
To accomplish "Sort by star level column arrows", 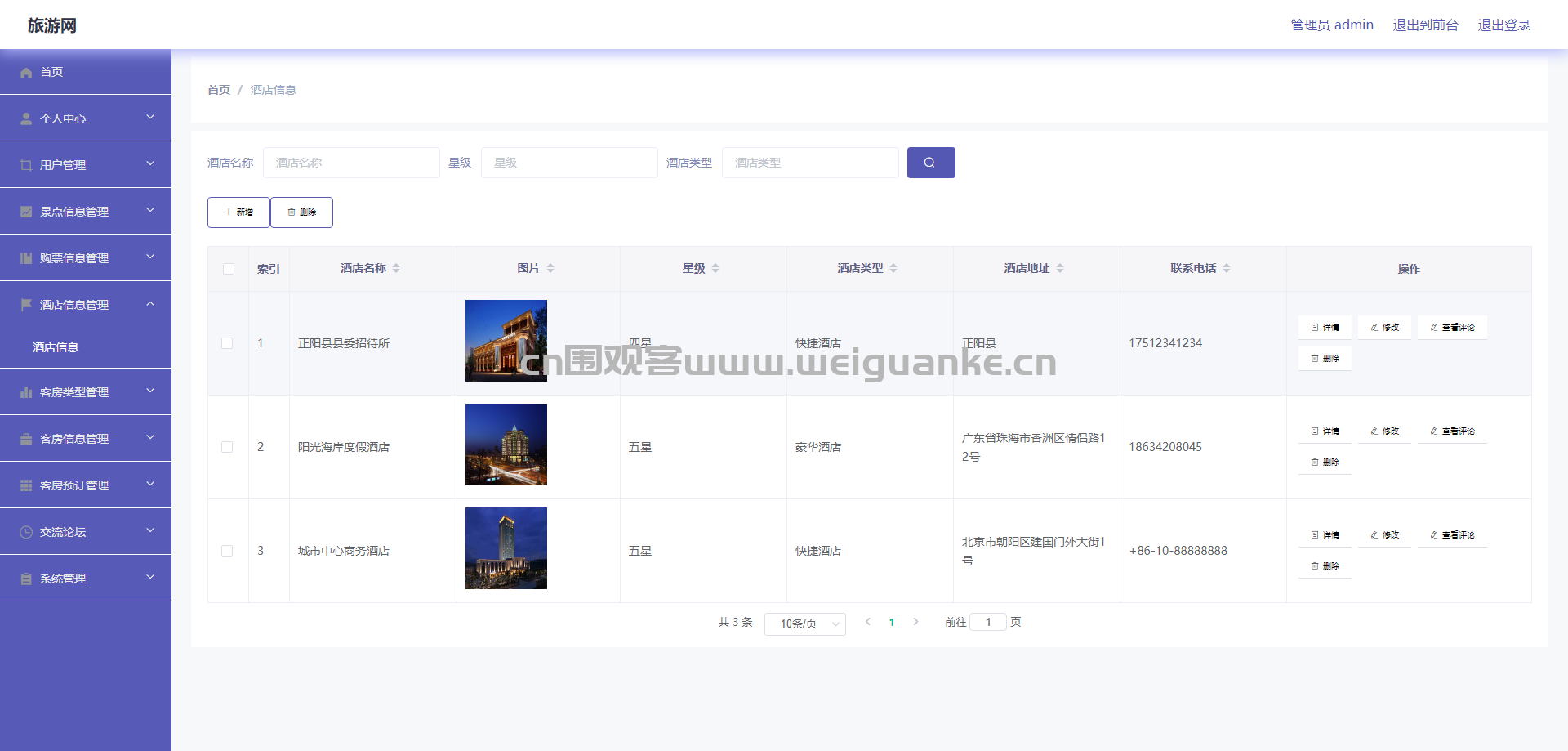I will (x=715, y=268).
